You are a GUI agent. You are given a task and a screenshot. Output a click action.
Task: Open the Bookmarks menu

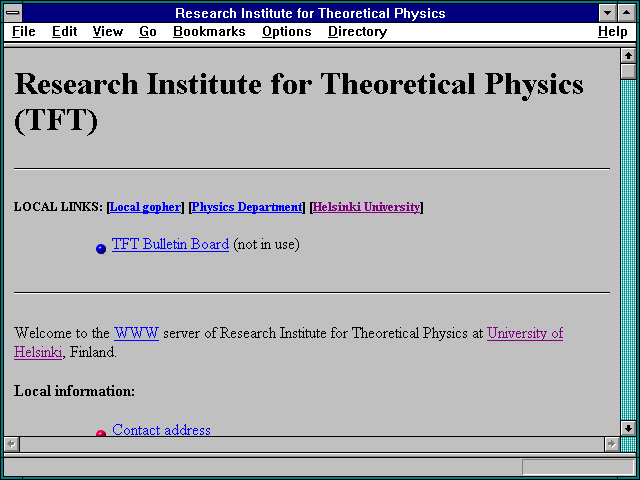209,31
